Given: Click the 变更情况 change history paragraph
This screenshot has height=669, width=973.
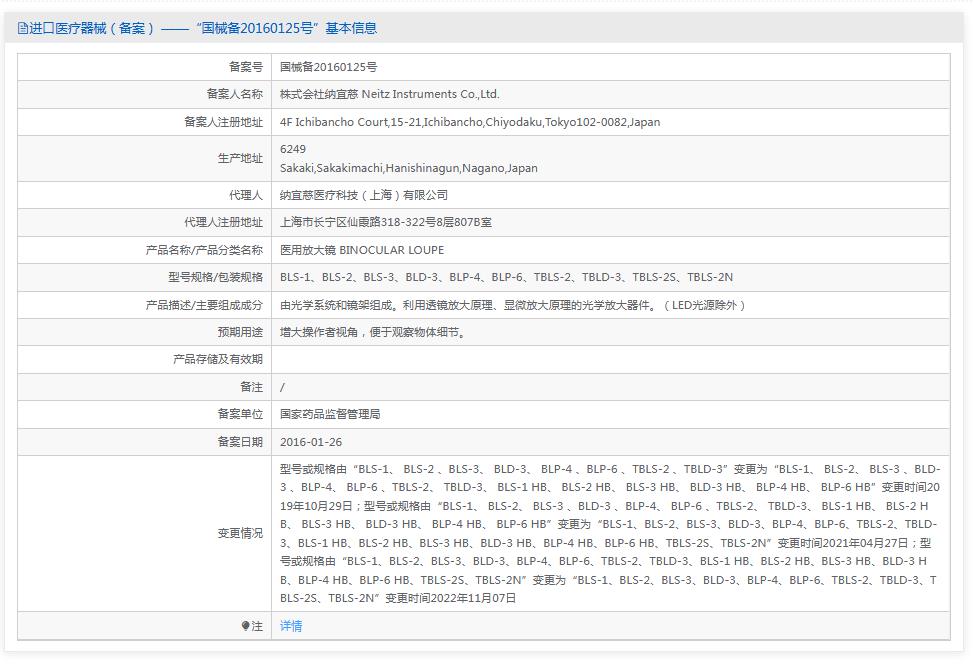Looking at the screenshot, I should pyautogui.click(x=609, y=533).
